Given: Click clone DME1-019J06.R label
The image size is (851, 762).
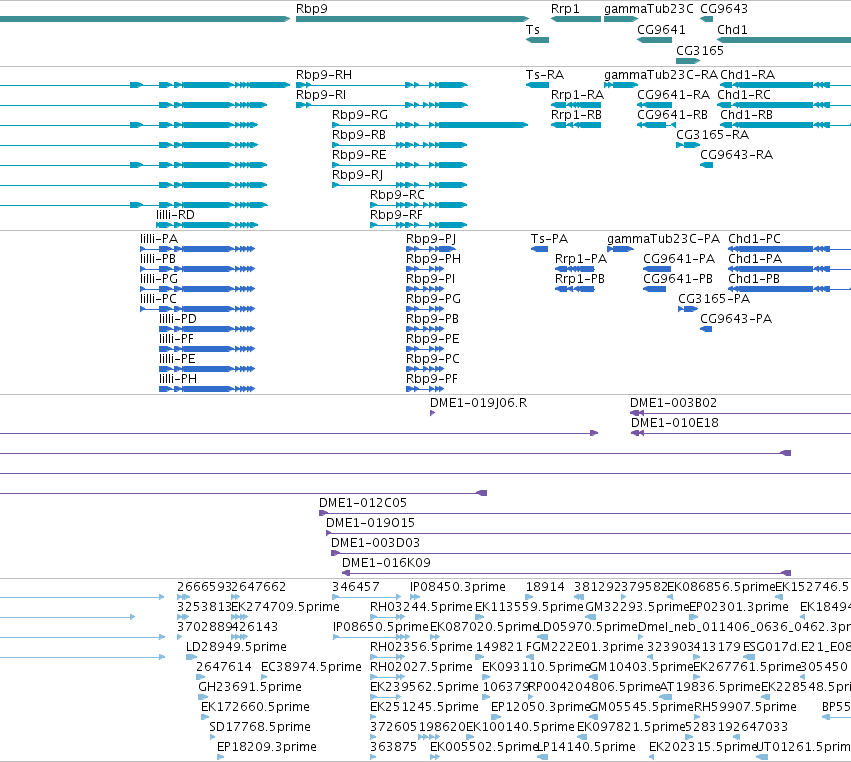Looking at the screenshot, I should click(478, 403).
